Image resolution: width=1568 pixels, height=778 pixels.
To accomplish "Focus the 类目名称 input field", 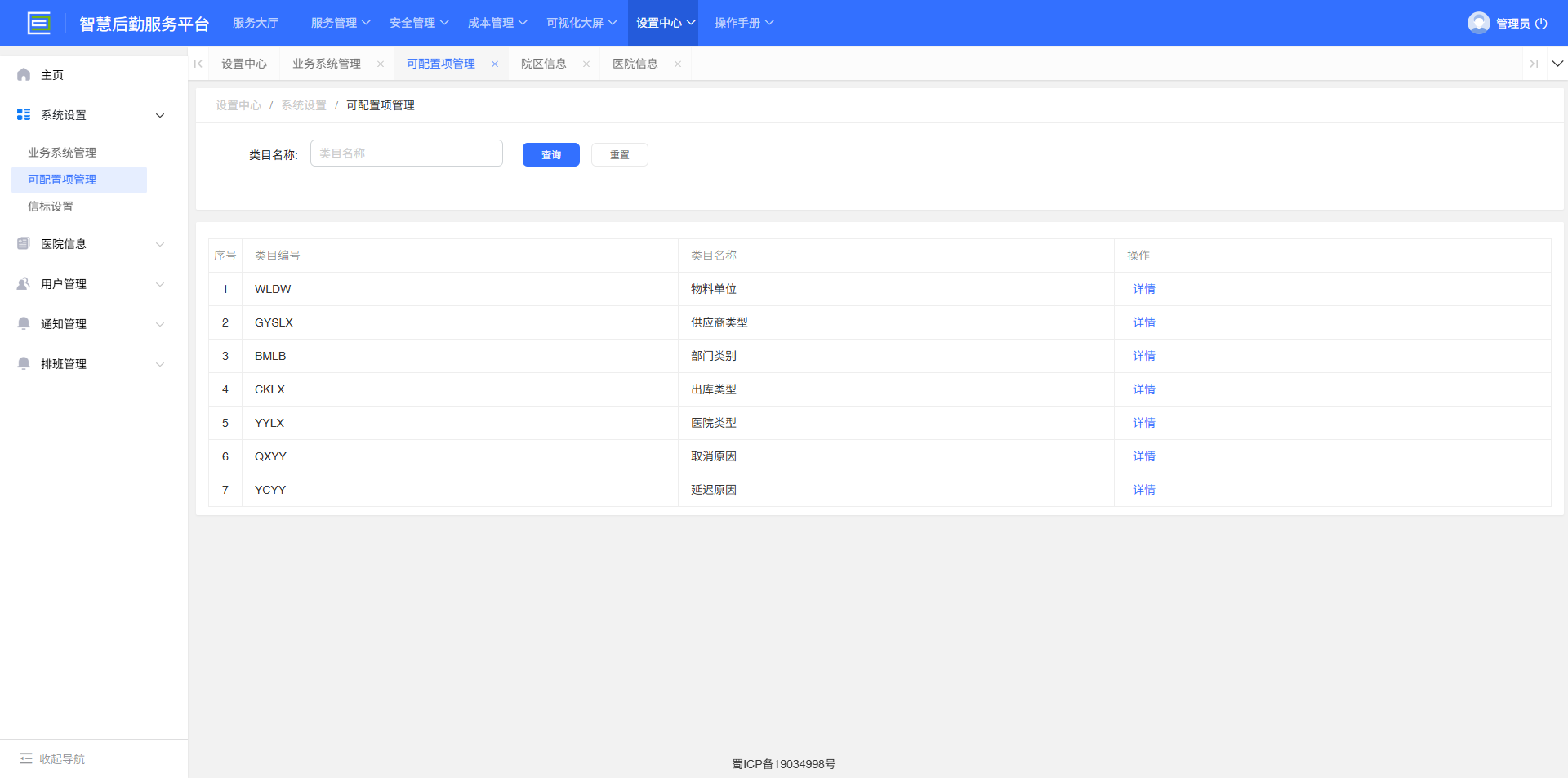I will [406, 153].
